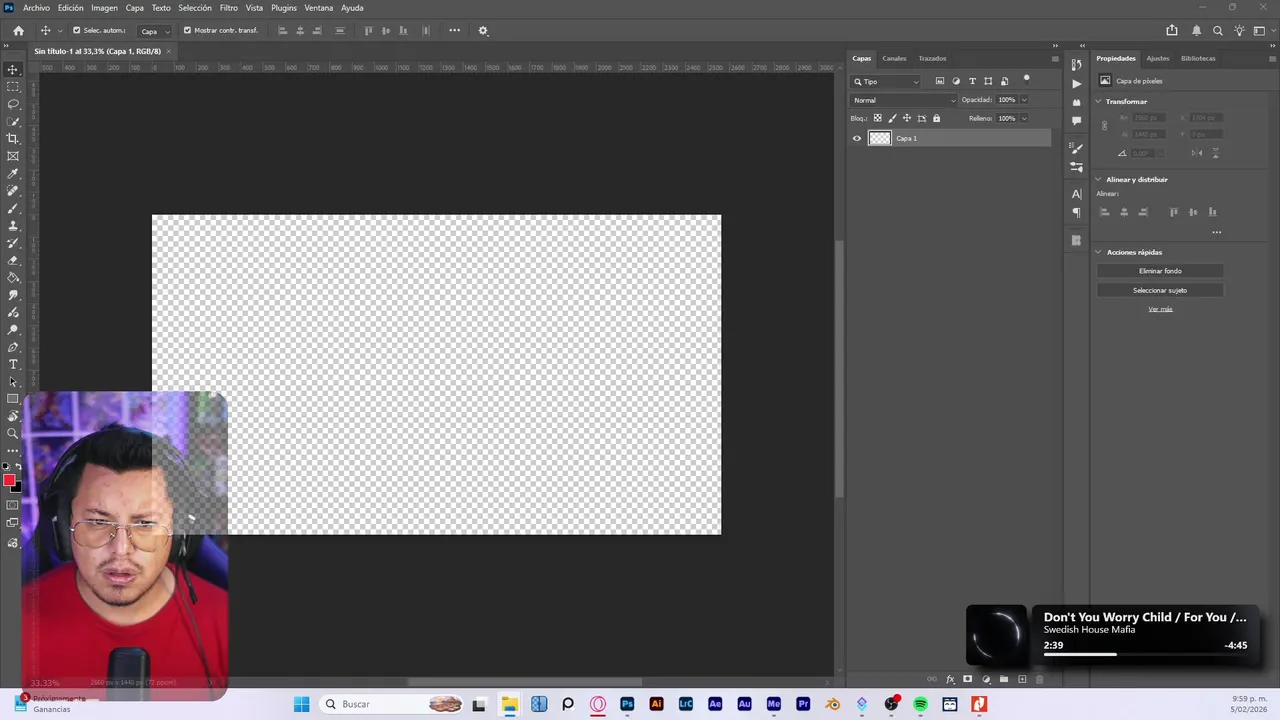
Task: Collapse the Acciones rápidas section
Action: (x=1098, y=252)
